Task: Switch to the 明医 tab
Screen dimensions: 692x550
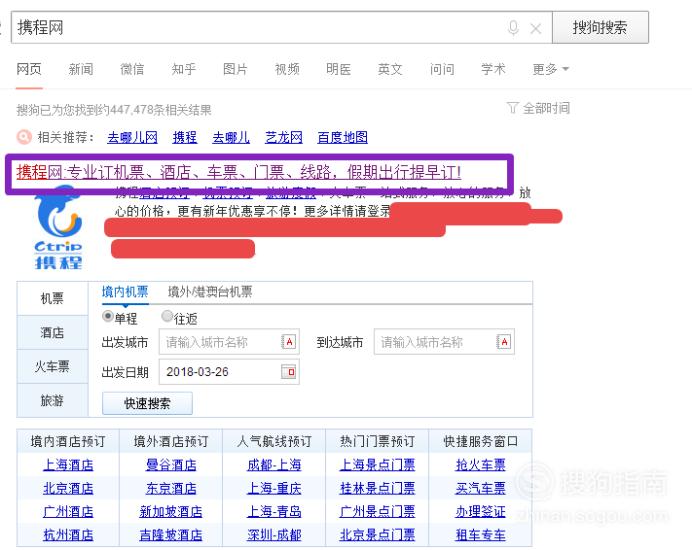Action: [338, 69]
